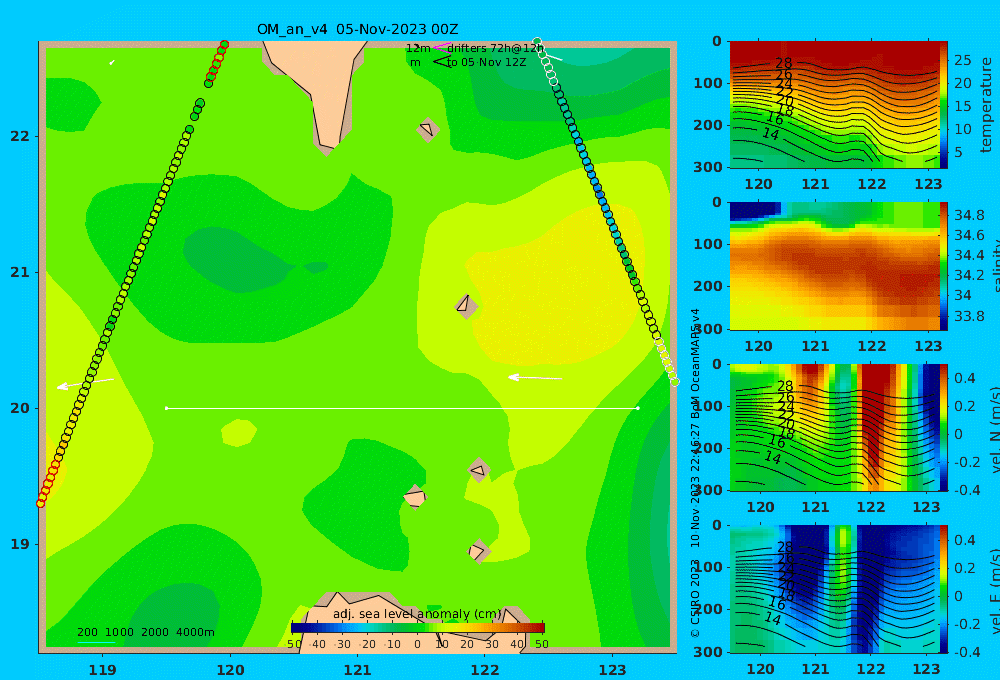Click the black arrow legend symbol beside "to 05 Nov 12Z"
The image size is (1000, 680).
441,62
